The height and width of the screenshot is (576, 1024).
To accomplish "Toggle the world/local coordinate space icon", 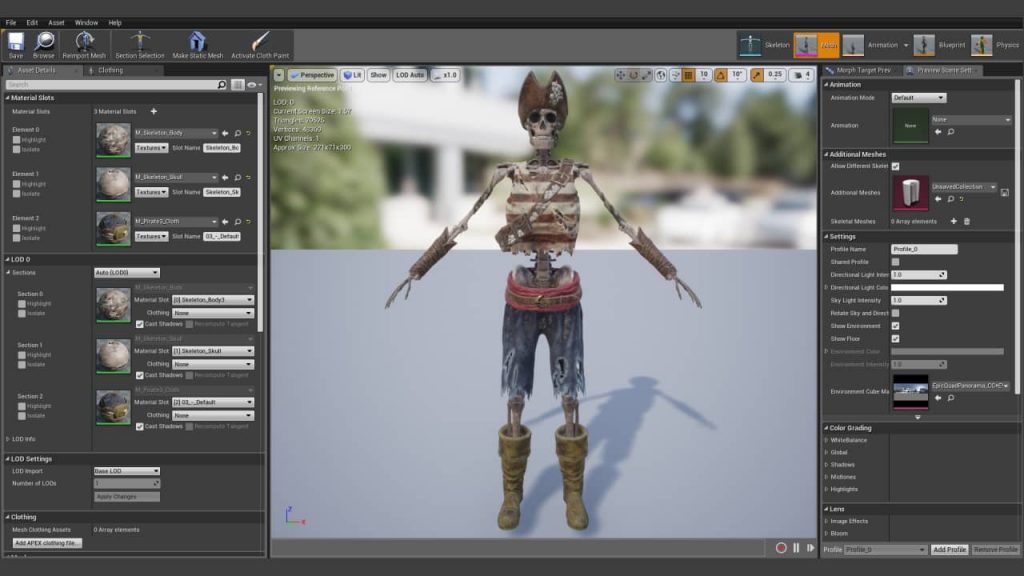I will pos(661,75).
